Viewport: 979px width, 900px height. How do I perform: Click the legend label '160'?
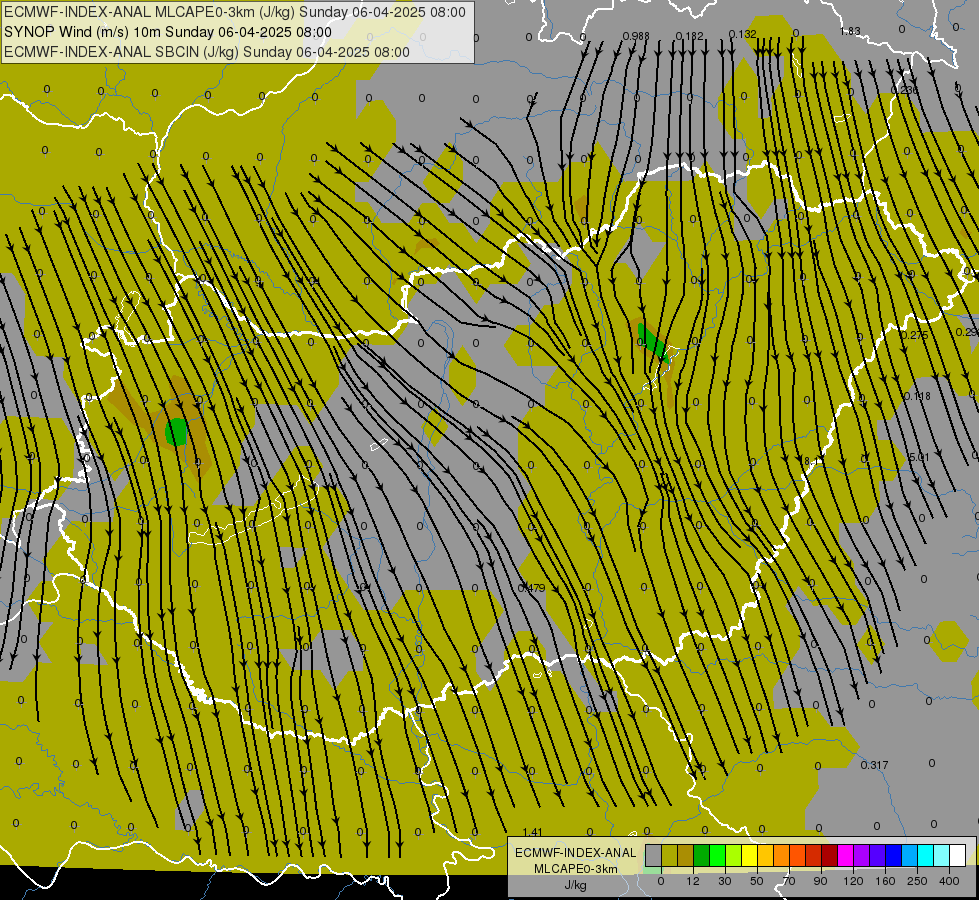(885, 881)
